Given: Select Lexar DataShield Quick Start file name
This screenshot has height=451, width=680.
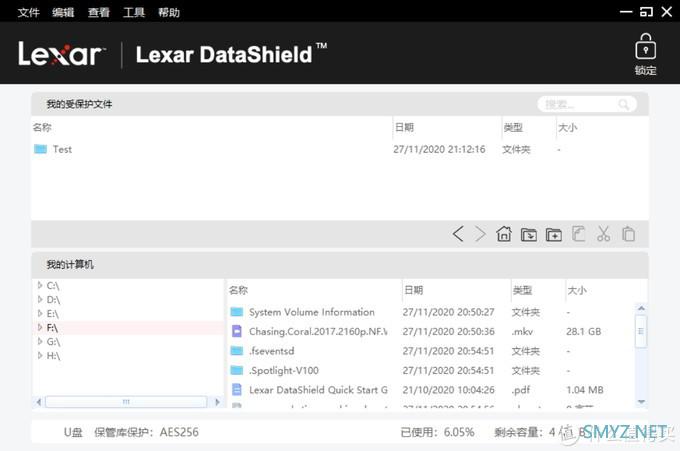Looking at the screenshot, I should coord(318,389).
